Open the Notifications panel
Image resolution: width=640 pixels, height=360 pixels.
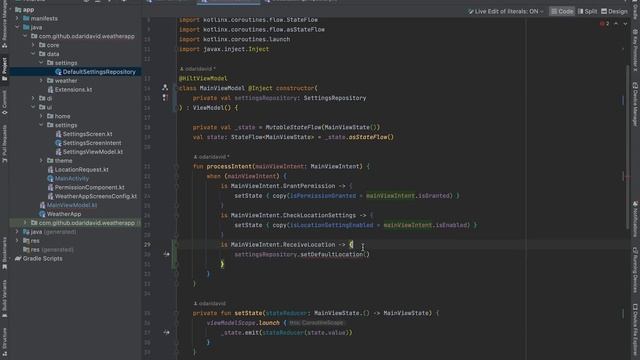point(635,218)
